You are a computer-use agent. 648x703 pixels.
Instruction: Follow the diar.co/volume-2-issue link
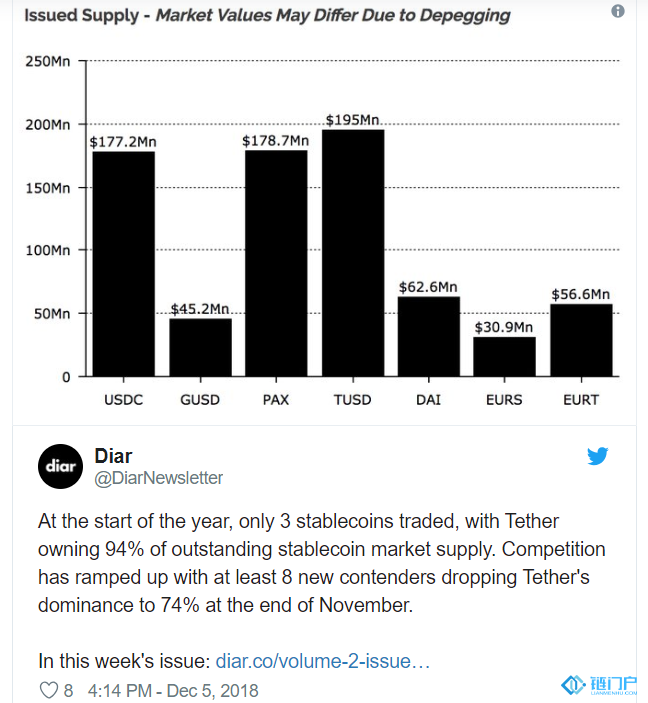(323, 661)
